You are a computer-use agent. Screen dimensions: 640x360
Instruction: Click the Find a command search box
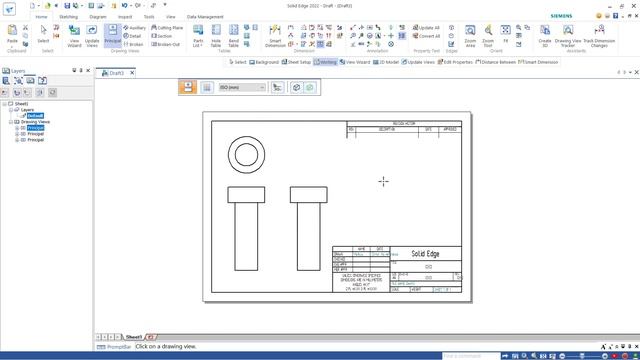click(471, 356)
